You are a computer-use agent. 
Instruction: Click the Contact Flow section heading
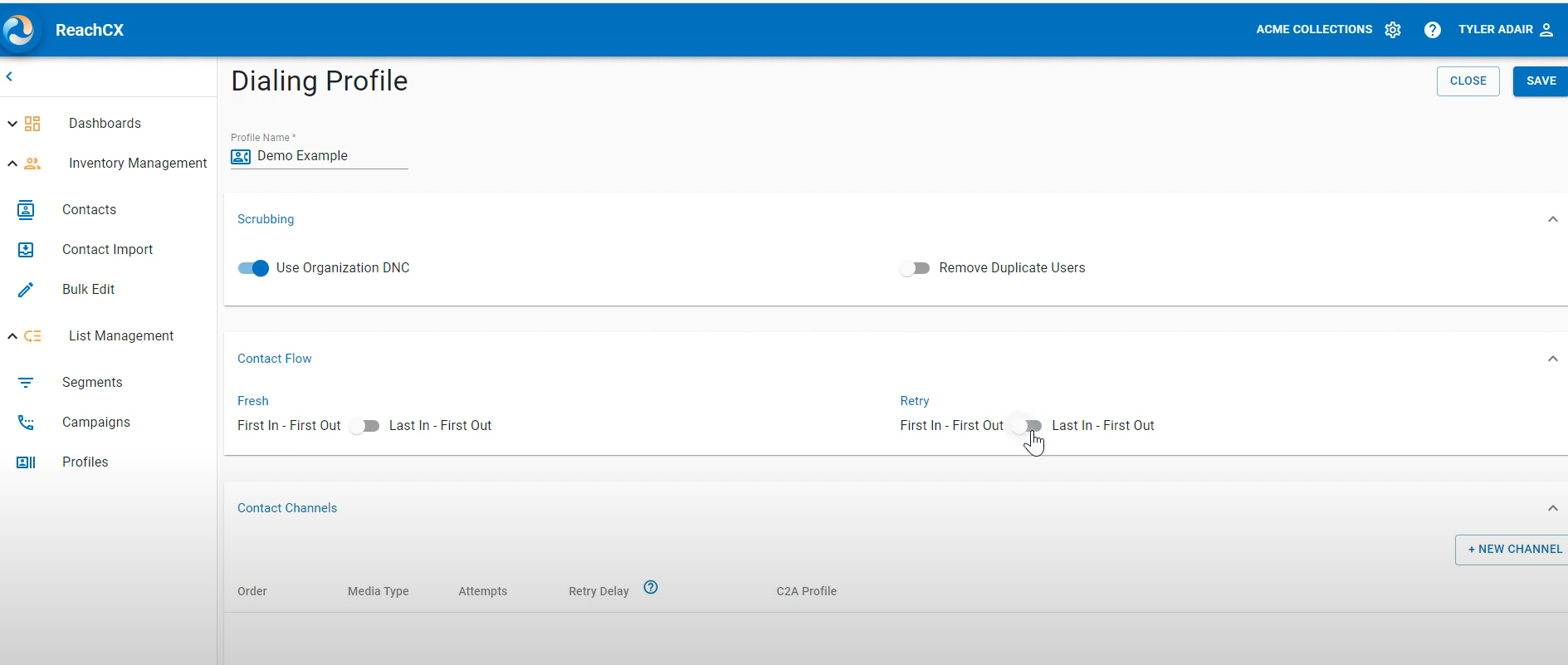[275, 359]
